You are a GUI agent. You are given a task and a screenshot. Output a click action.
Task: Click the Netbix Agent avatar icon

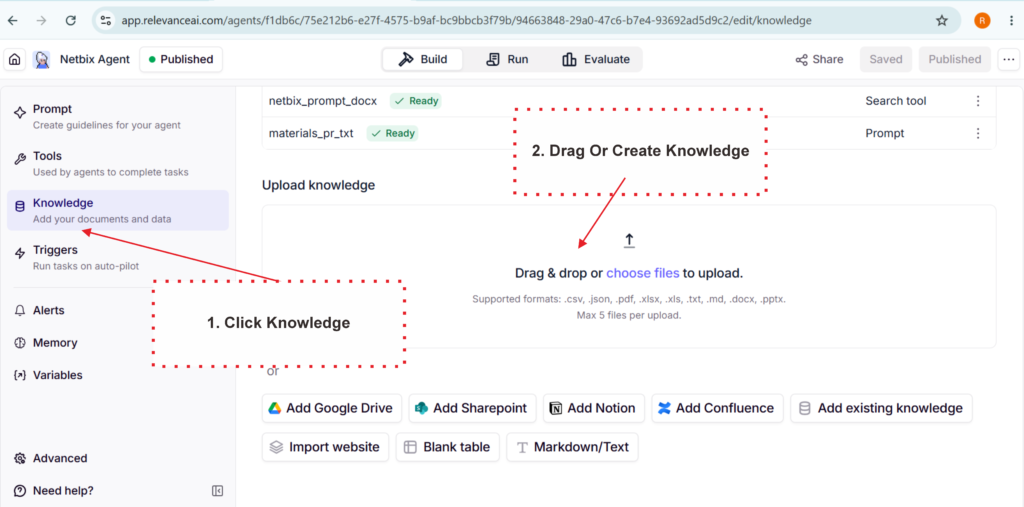(x=42, y=59)
